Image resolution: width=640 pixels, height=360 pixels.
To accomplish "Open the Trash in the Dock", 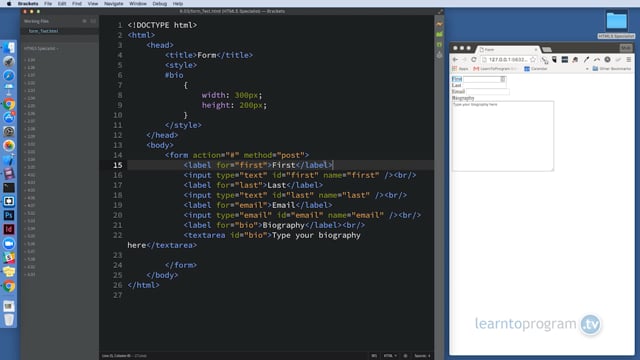I will point(9,320).
